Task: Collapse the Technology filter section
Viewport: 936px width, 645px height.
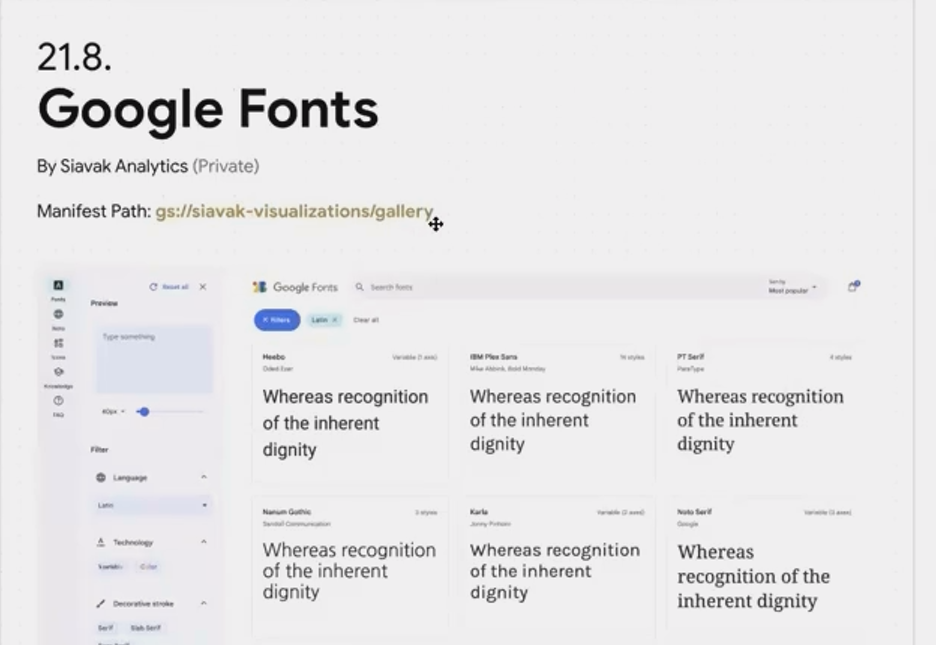Action: [204, 542]
